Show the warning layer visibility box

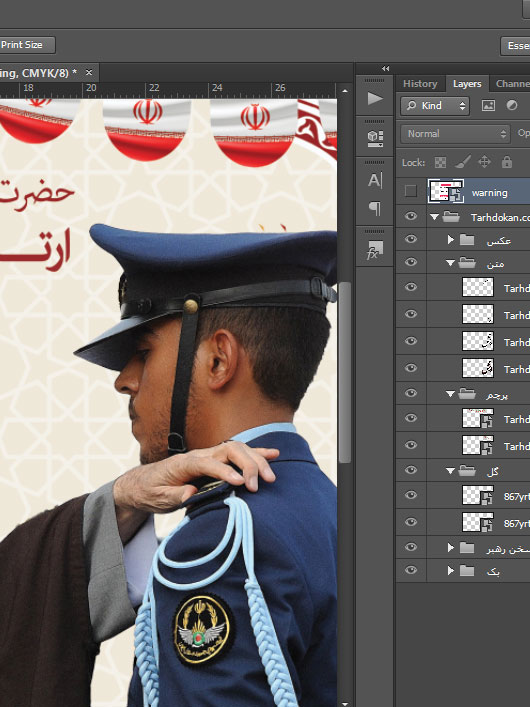(410, 191)
